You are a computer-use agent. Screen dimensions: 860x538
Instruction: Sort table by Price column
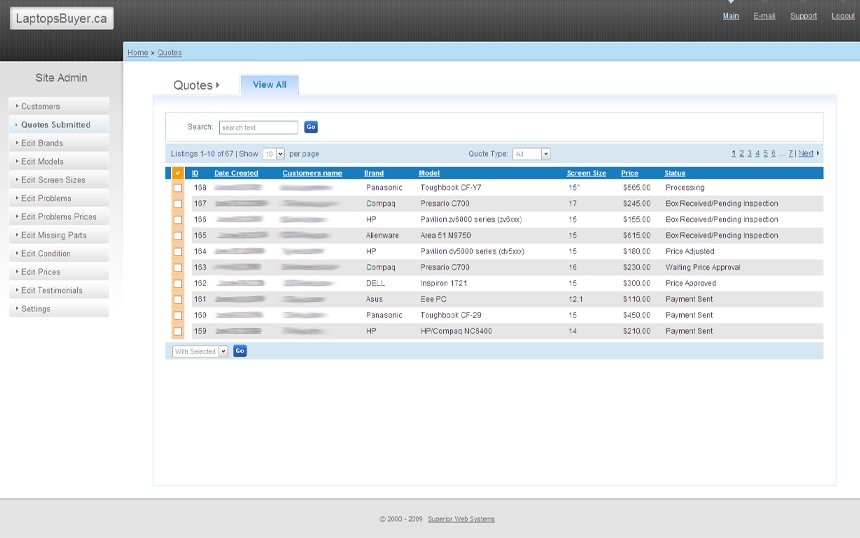pyautogui.click(x=630, y=173)
